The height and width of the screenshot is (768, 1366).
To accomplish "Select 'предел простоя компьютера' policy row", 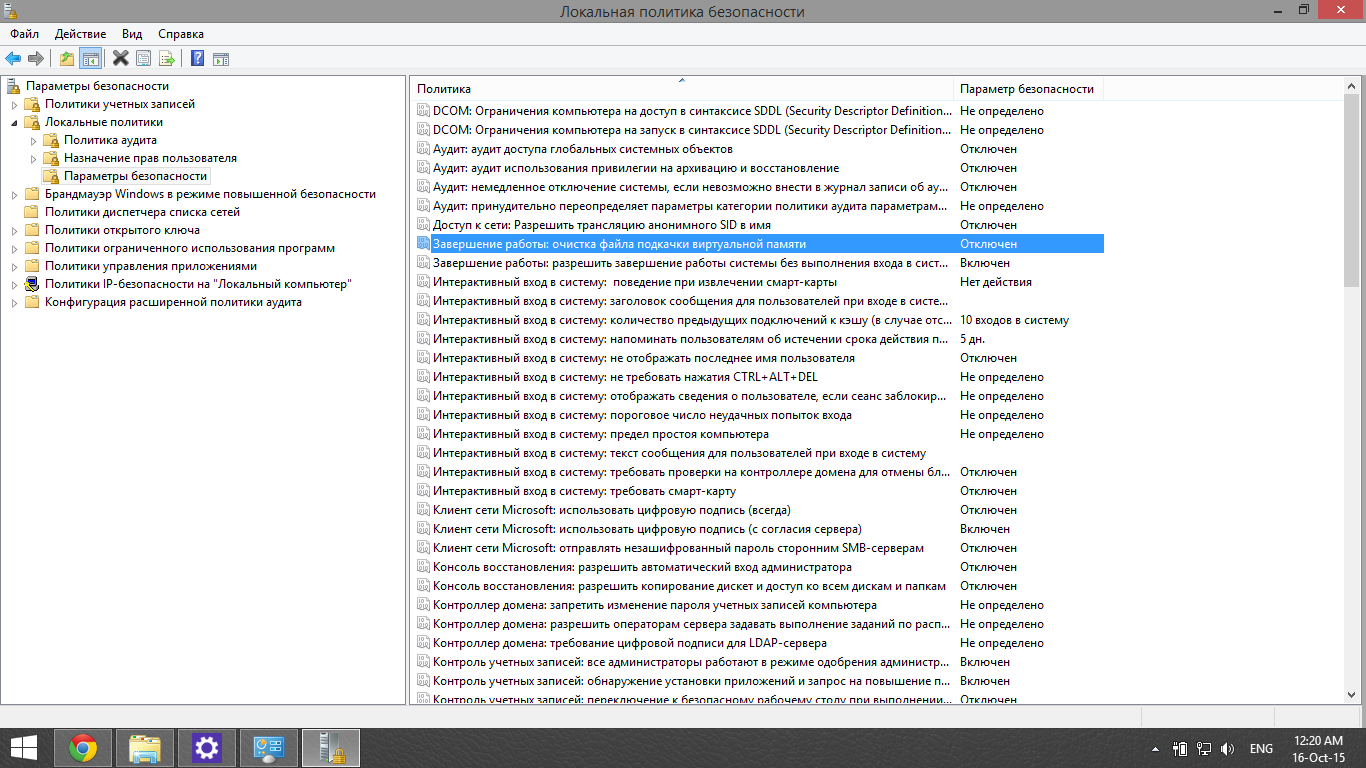I will [759, 434].
